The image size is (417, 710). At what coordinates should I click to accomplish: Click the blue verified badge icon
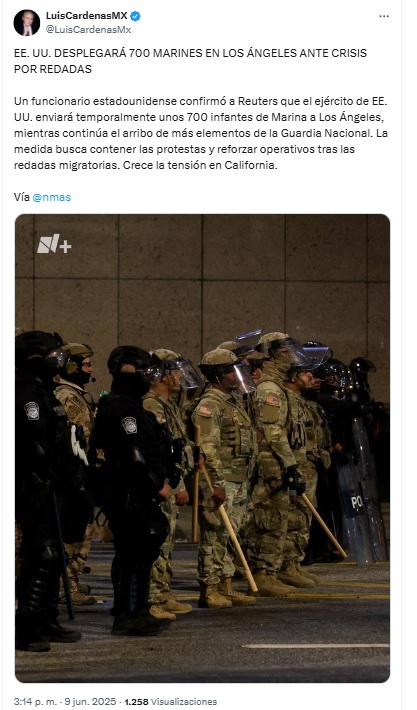[x=135, y=16]
